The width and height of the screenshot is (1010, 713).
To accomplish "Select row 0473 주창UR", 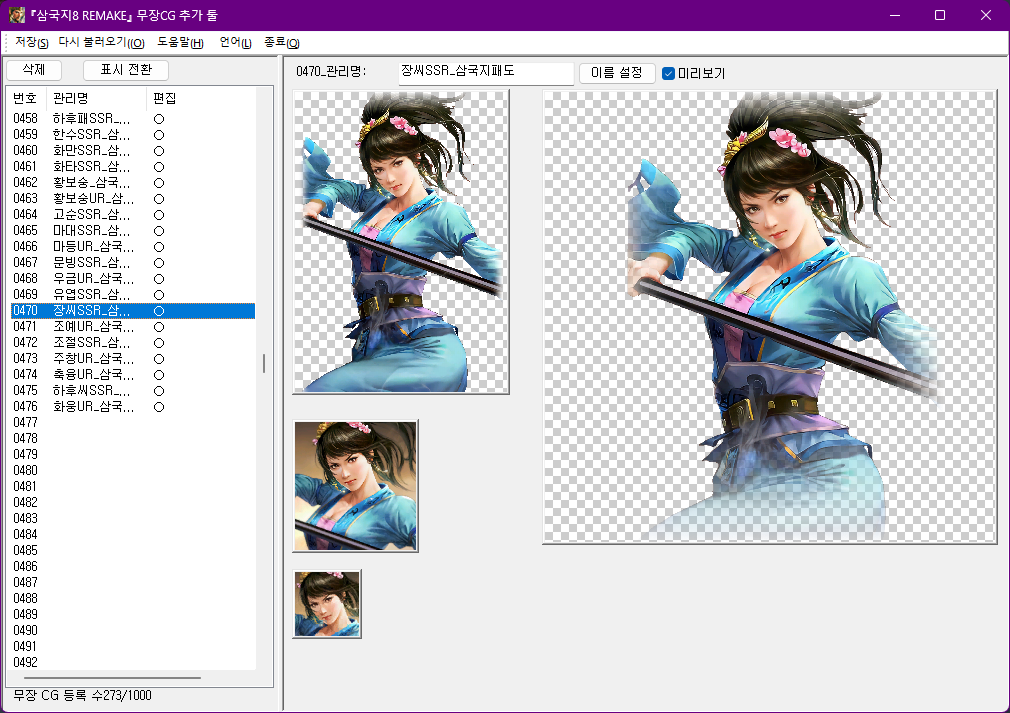I will pyautogui.click(x=133, y=359).
